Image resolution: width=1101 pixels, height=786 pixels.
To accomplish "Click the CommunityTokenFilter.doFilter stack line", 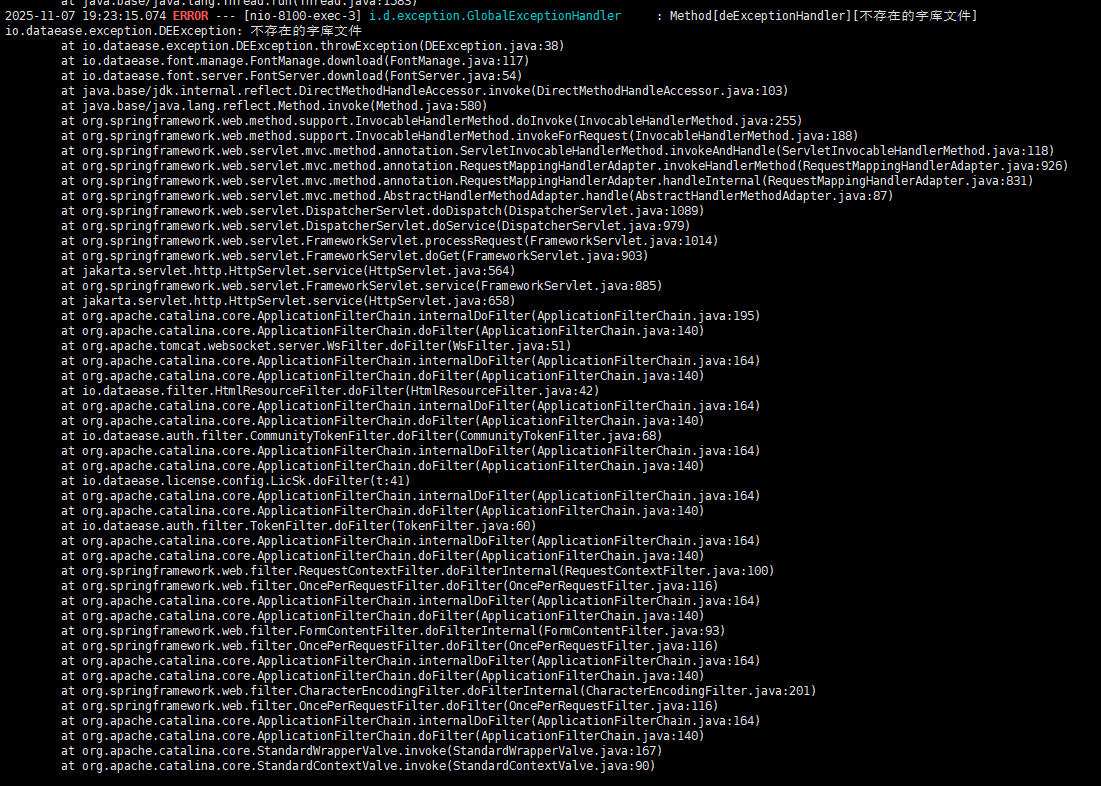I will tap(361, 436).
